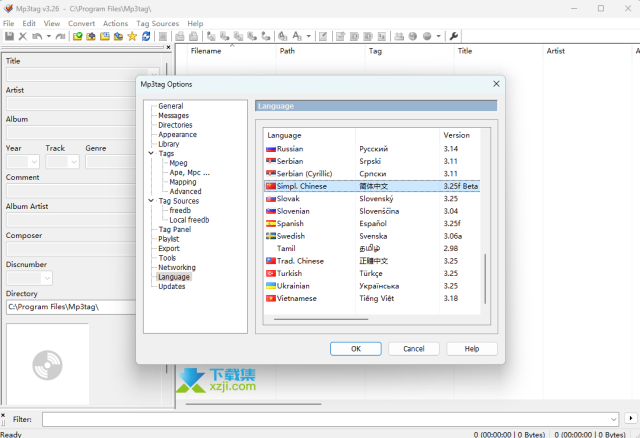Click the Undo arrow toolbar icon
This screenshot has width=640, height=438.
[37, 36]
